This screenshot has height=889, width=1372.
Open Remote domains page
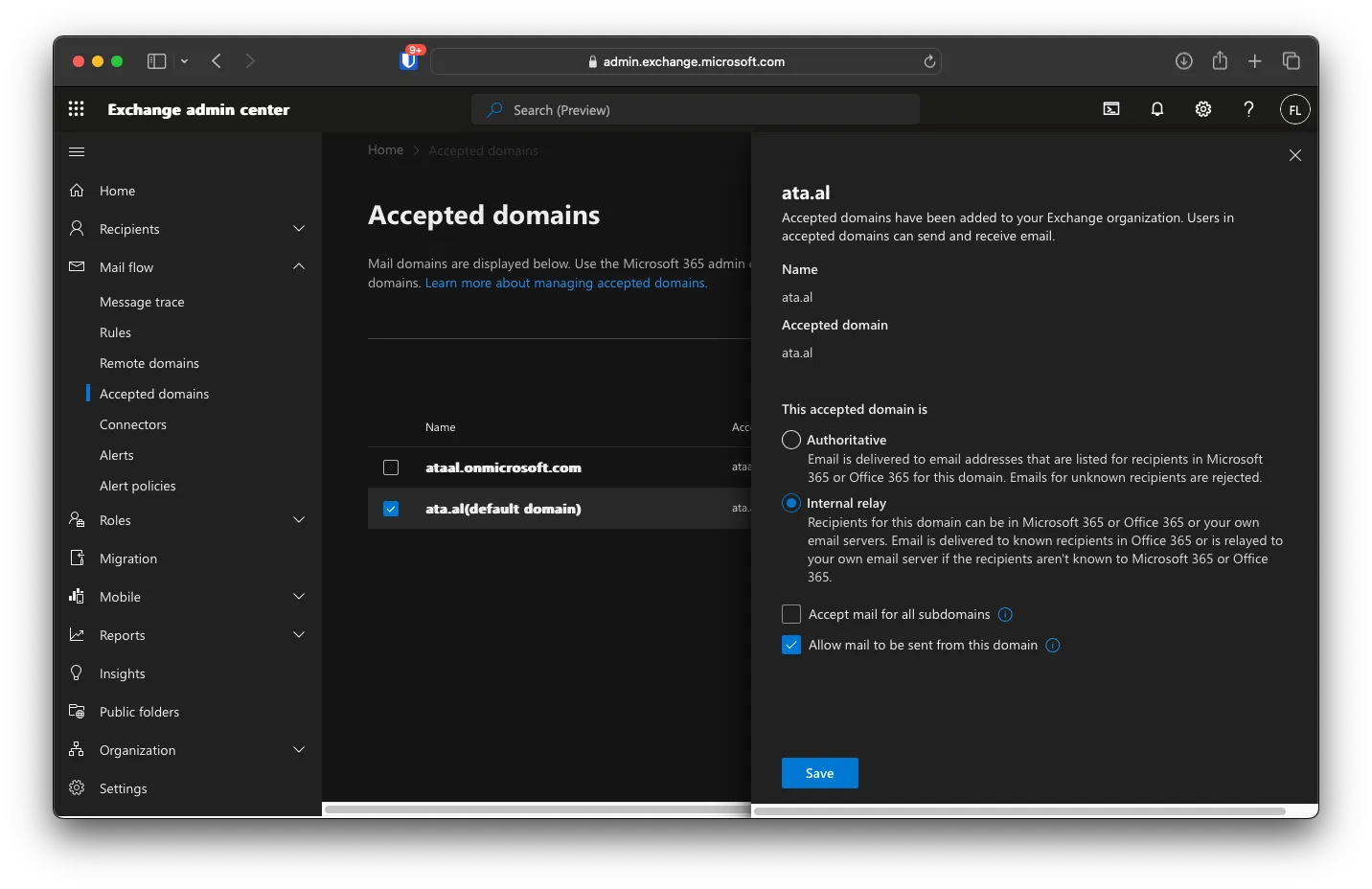click(x=149, y=363)
